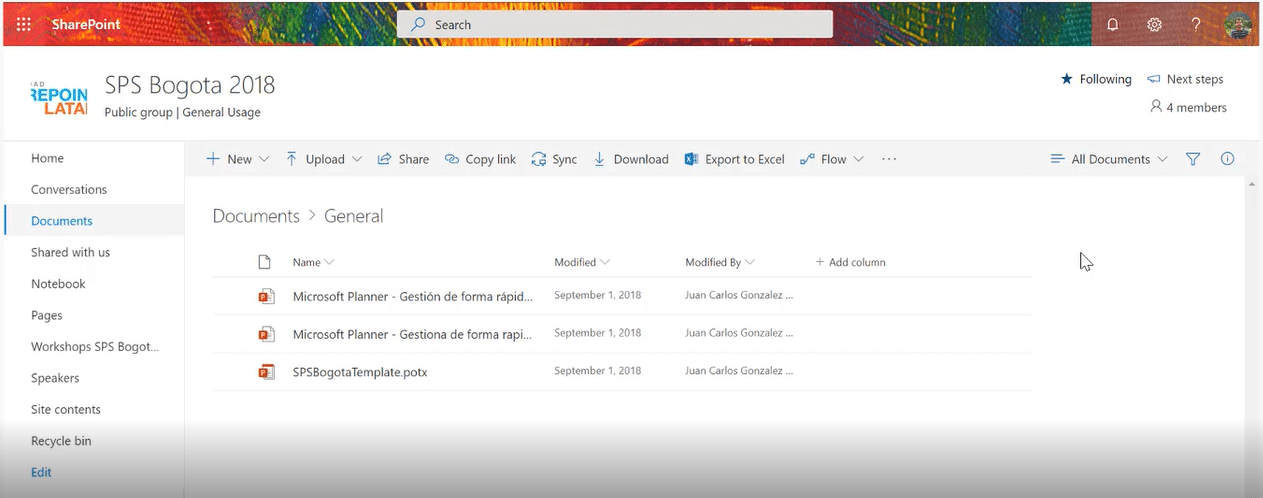Click PowerPoint icon of Gestiona de forma rapi file
This screenshot has width=1263, height=498.
[266, 334]
